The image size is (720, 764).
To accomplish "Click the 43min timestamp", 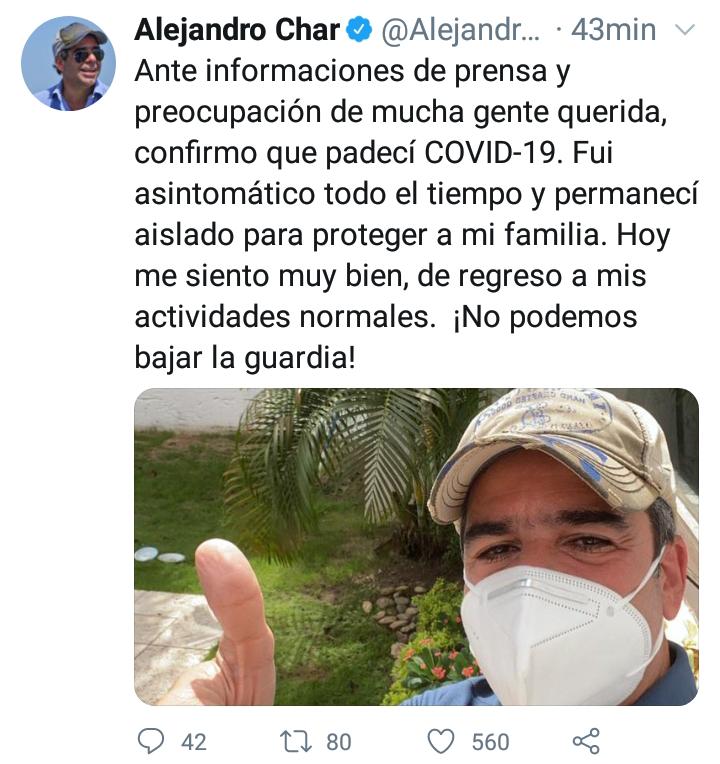I will (613, 30).
